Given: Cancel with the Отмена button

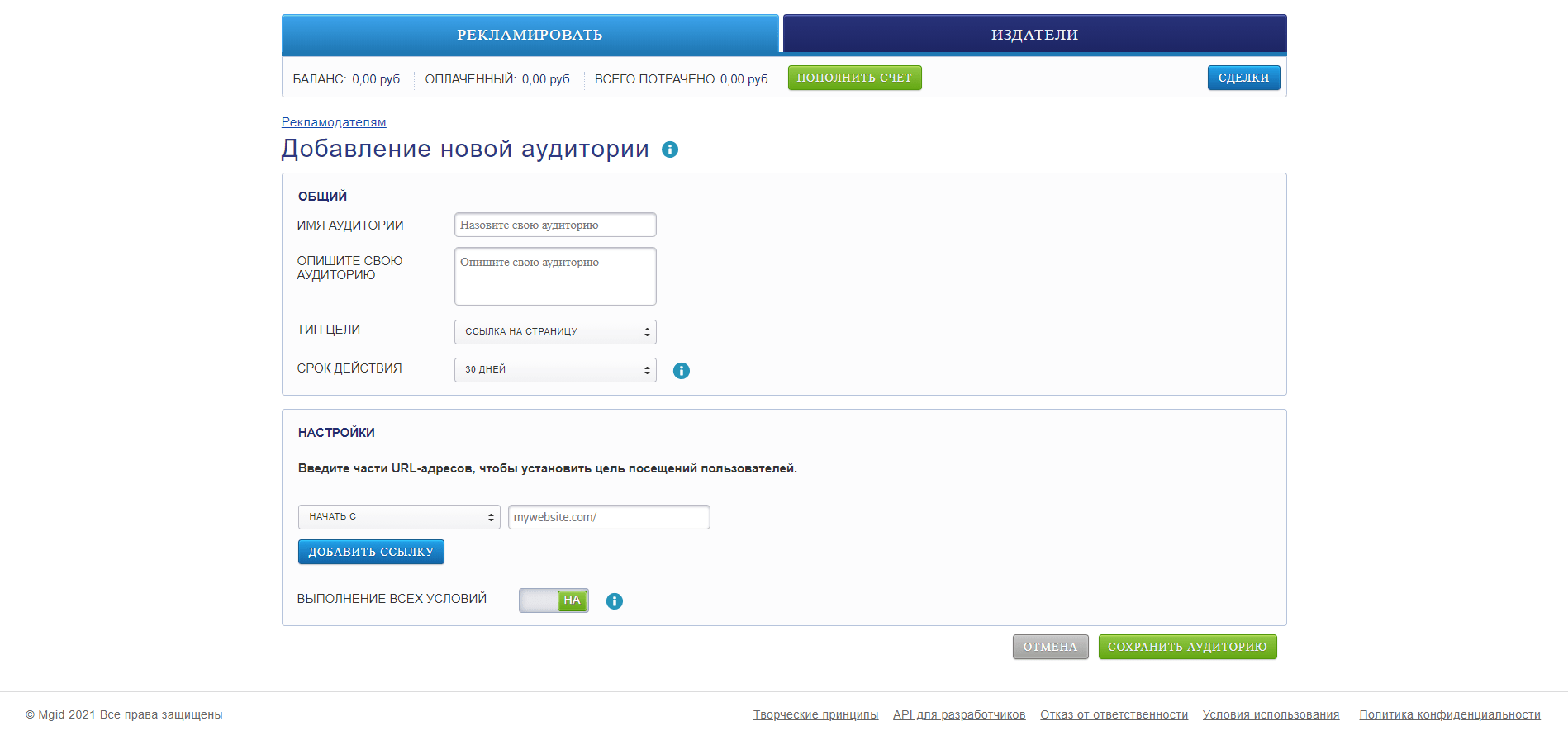Looking at the screenshot, I should pos(1050,647).
